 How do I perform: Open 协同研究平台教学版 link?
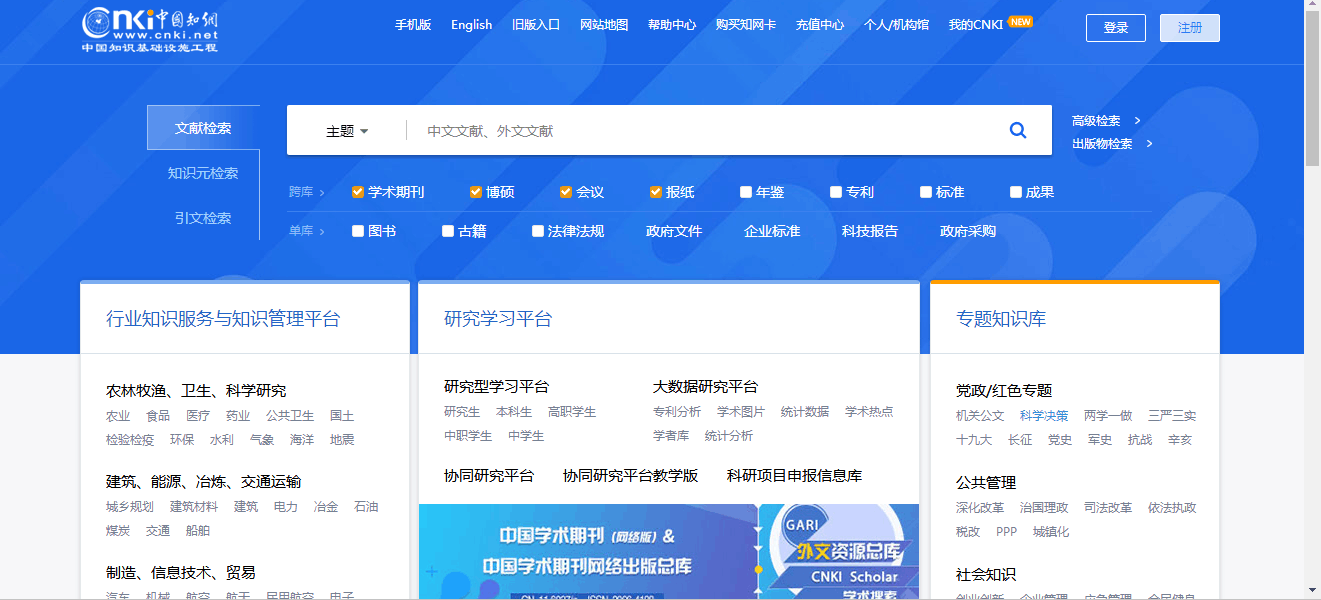coord(630,476)
